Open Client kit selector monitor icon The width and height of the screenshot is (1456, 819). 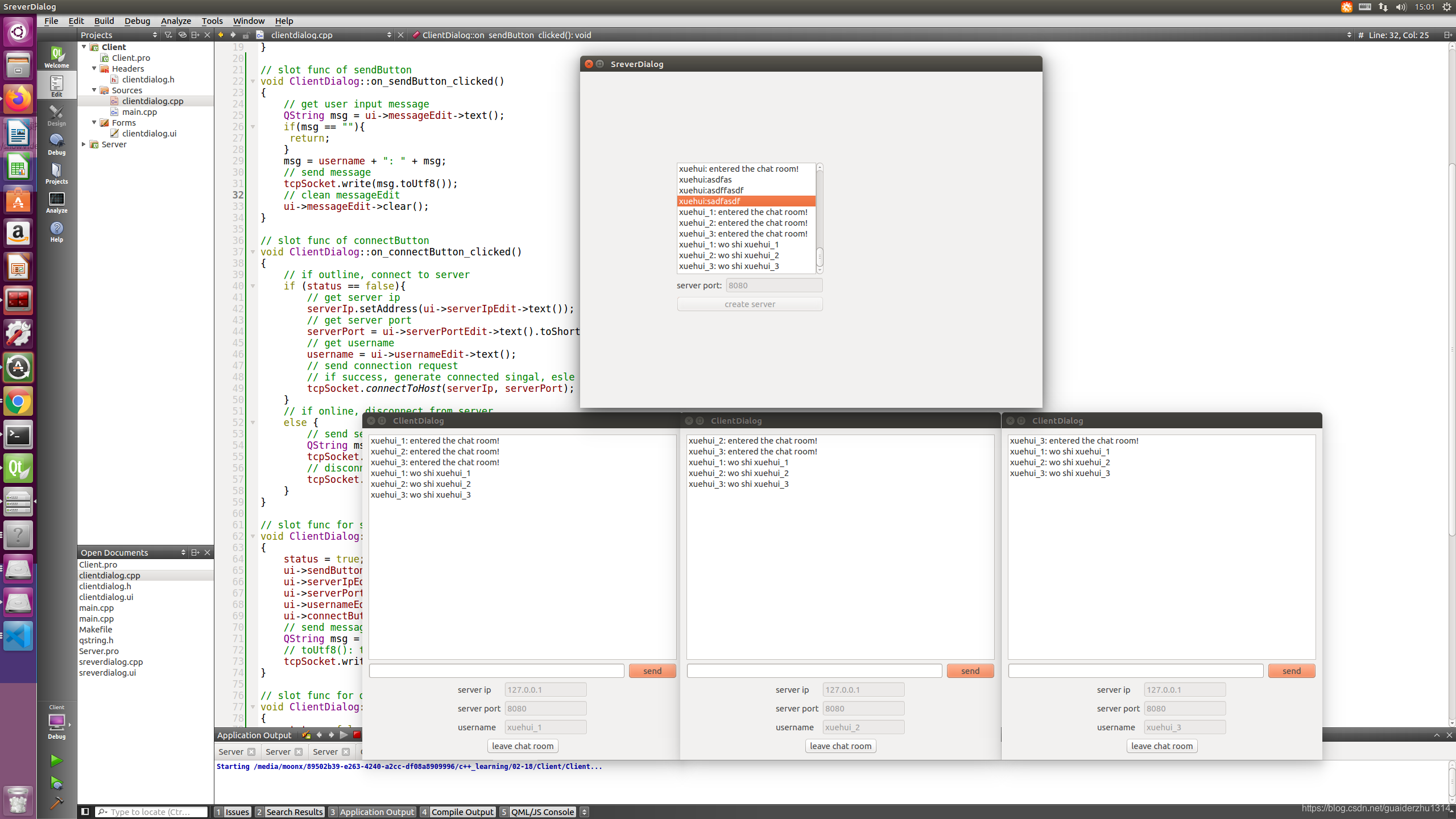(56, 722)
